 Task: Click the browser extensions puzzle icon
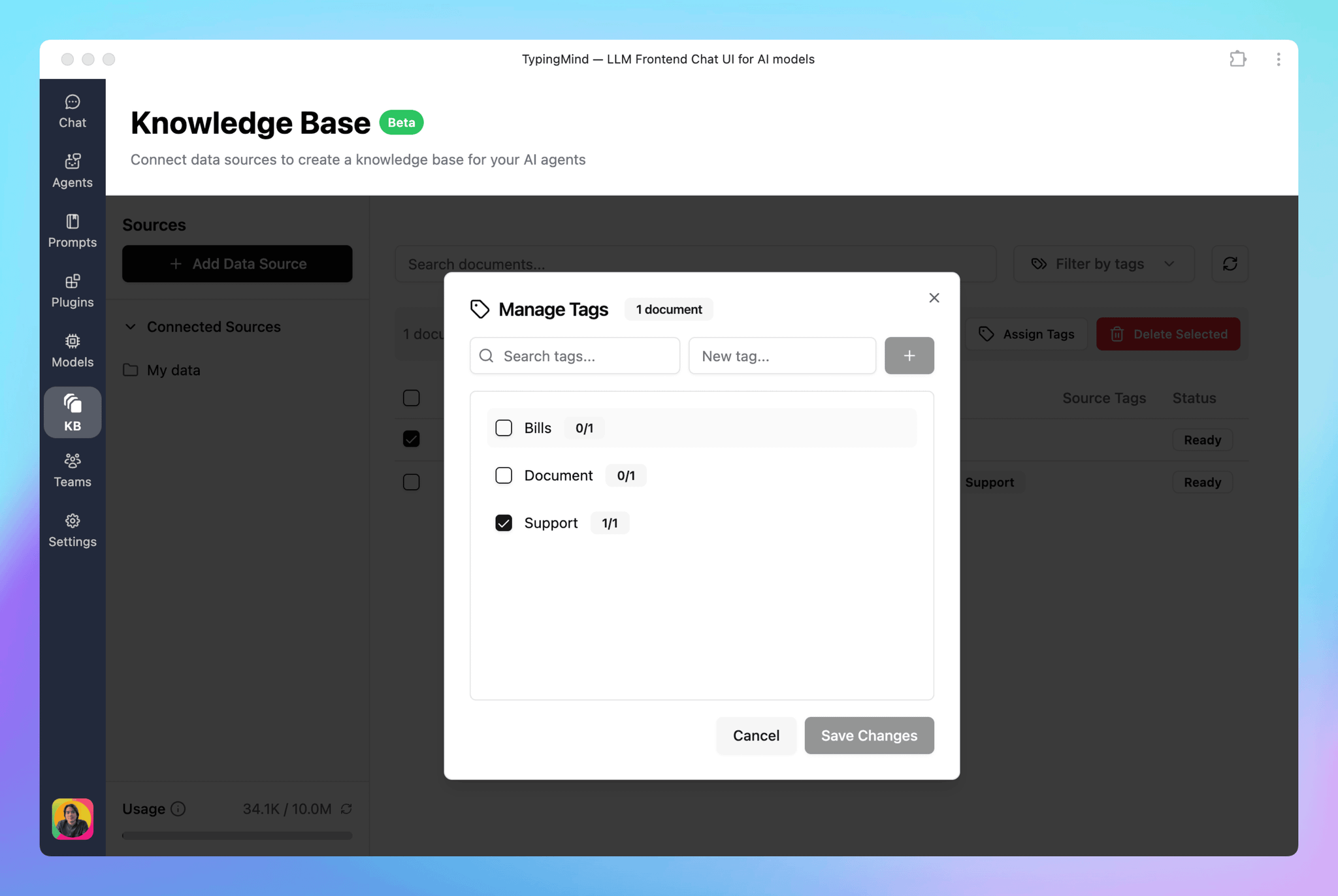click(x=1237, y=59)
